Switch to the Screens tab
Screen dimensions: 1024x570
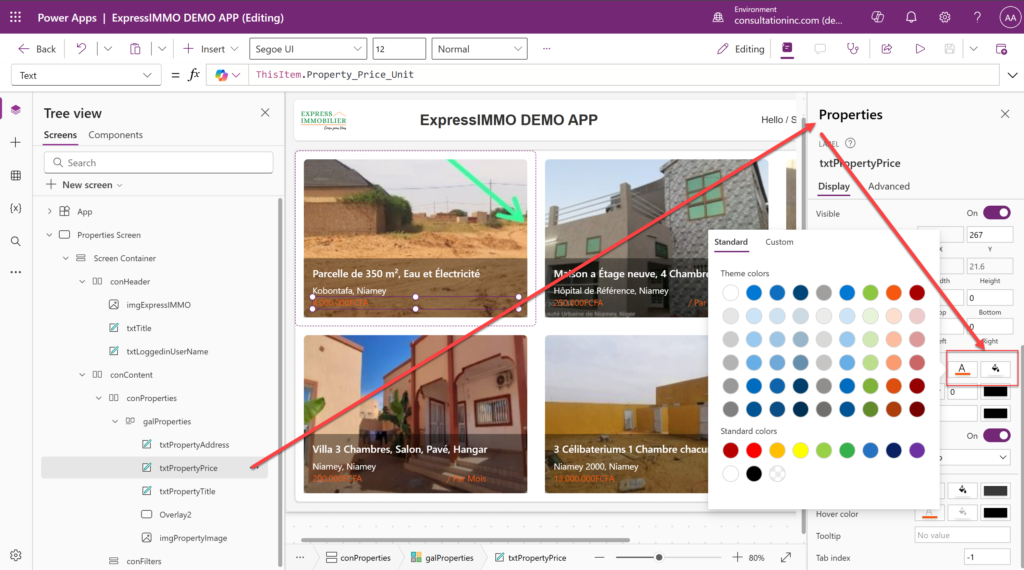pyautogui.click(x=60, y=135)
